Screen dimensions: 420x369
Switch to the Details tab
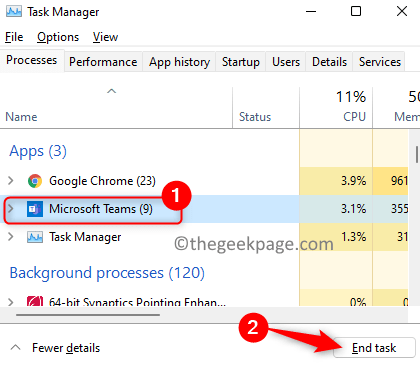pos(329,62)
